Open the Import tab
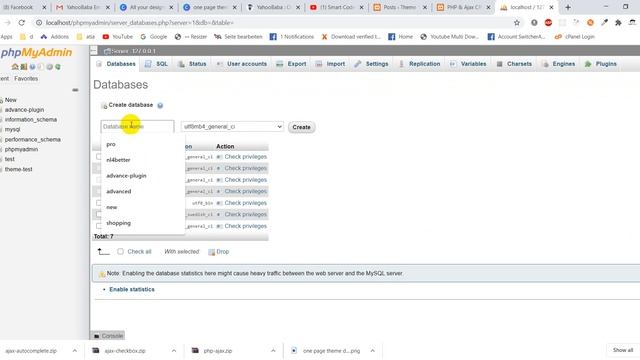The width and height of the screenshot is (640, 360). pos(331,64)
